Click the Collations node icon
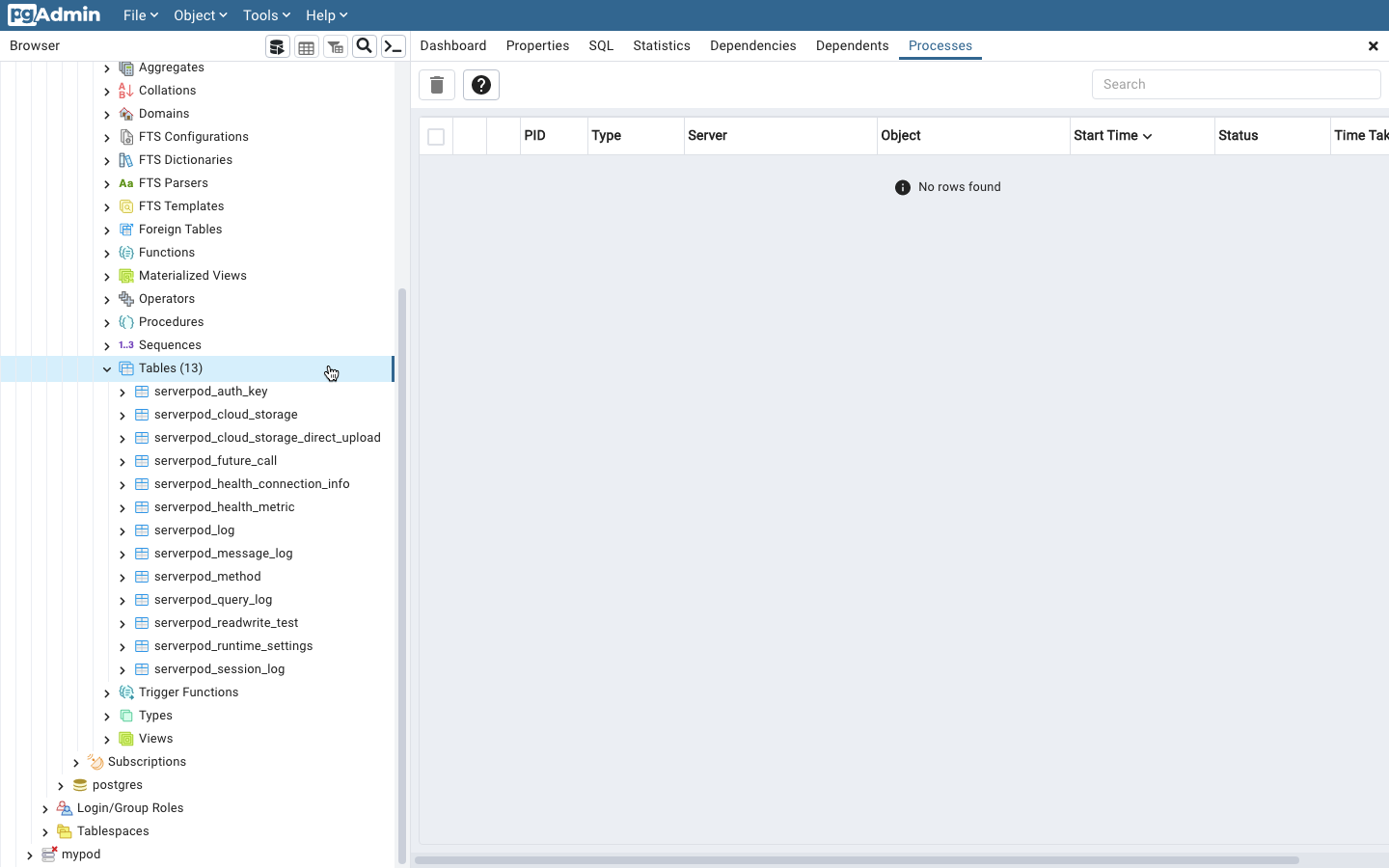Viewport: 1389px width, 868px height. pyautogui.click(x=126, y=91)
